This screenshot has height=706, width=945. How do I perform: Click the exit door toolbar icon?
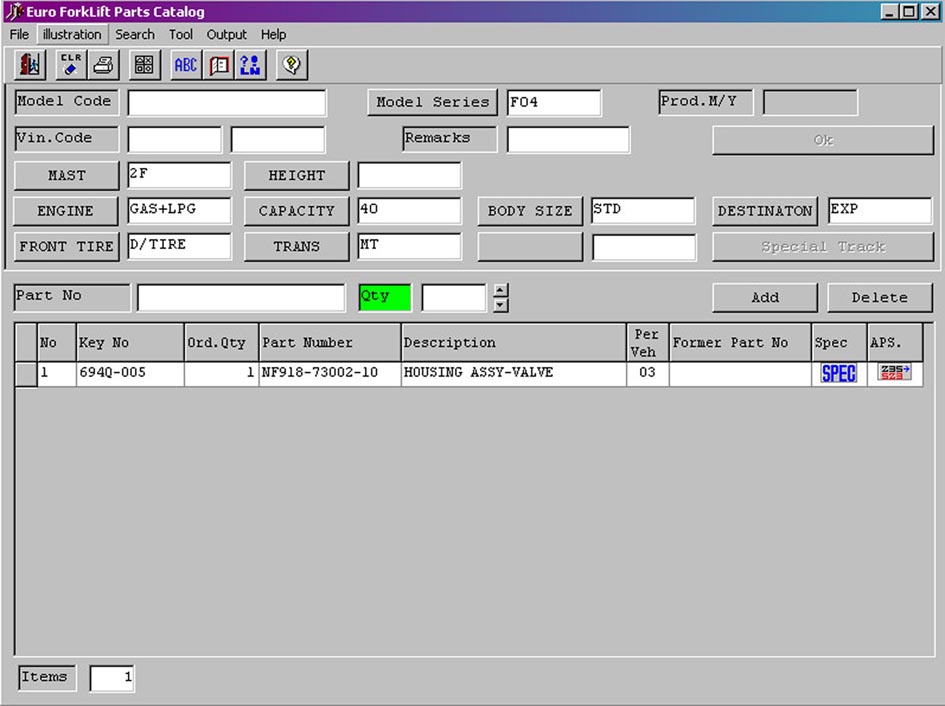coord(29,66)
